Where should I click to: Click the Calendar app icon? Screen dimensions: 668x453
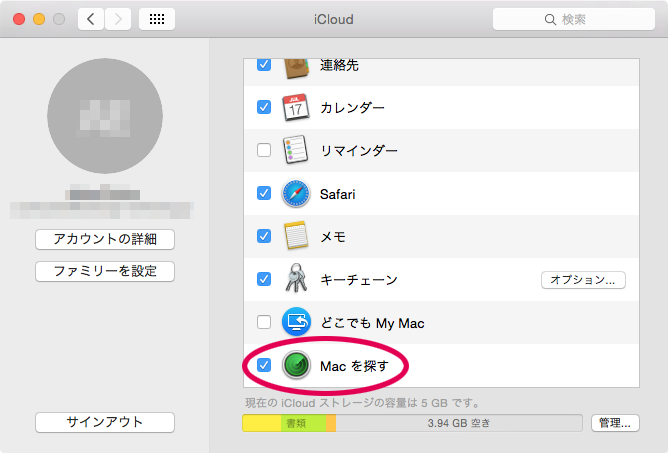(x=296, y=107)
